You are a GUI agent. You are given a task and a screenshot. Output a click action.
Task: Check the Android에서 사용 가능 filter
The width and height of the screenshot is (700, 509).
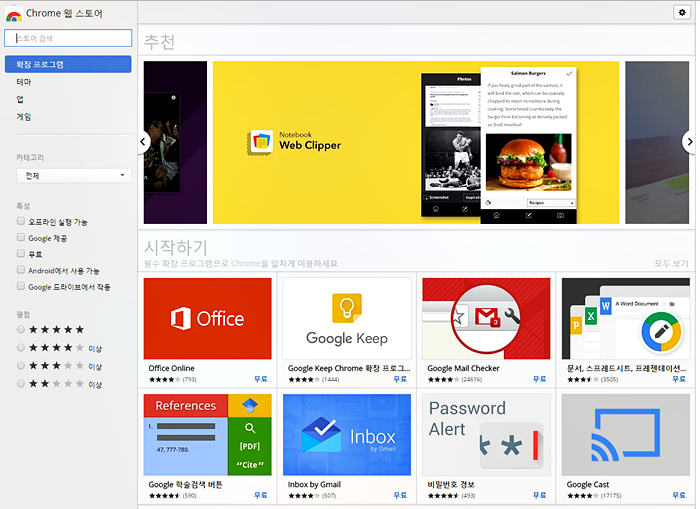pos(21,270)
